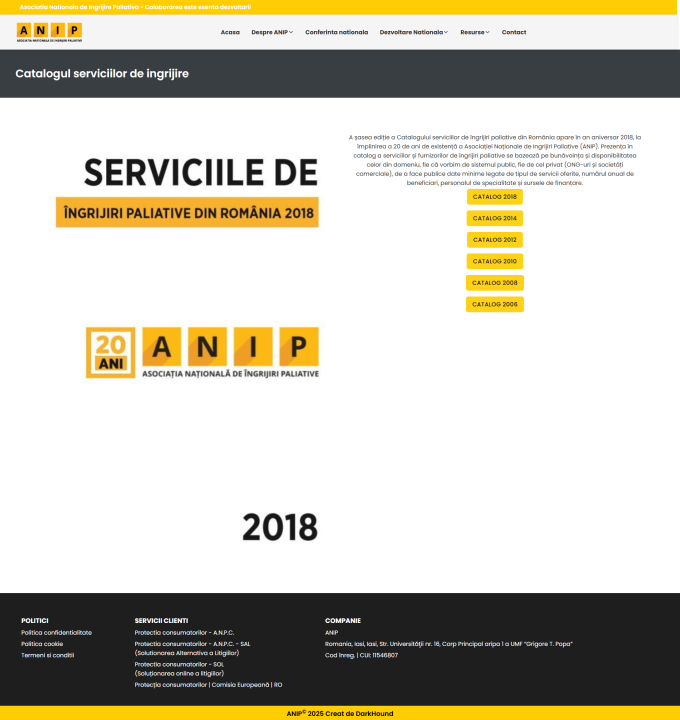Click 'Catalogul serviciilor de ingrijire' page title
The width and height of the screenshot is (680, 720).
click(x=102, y=73)
